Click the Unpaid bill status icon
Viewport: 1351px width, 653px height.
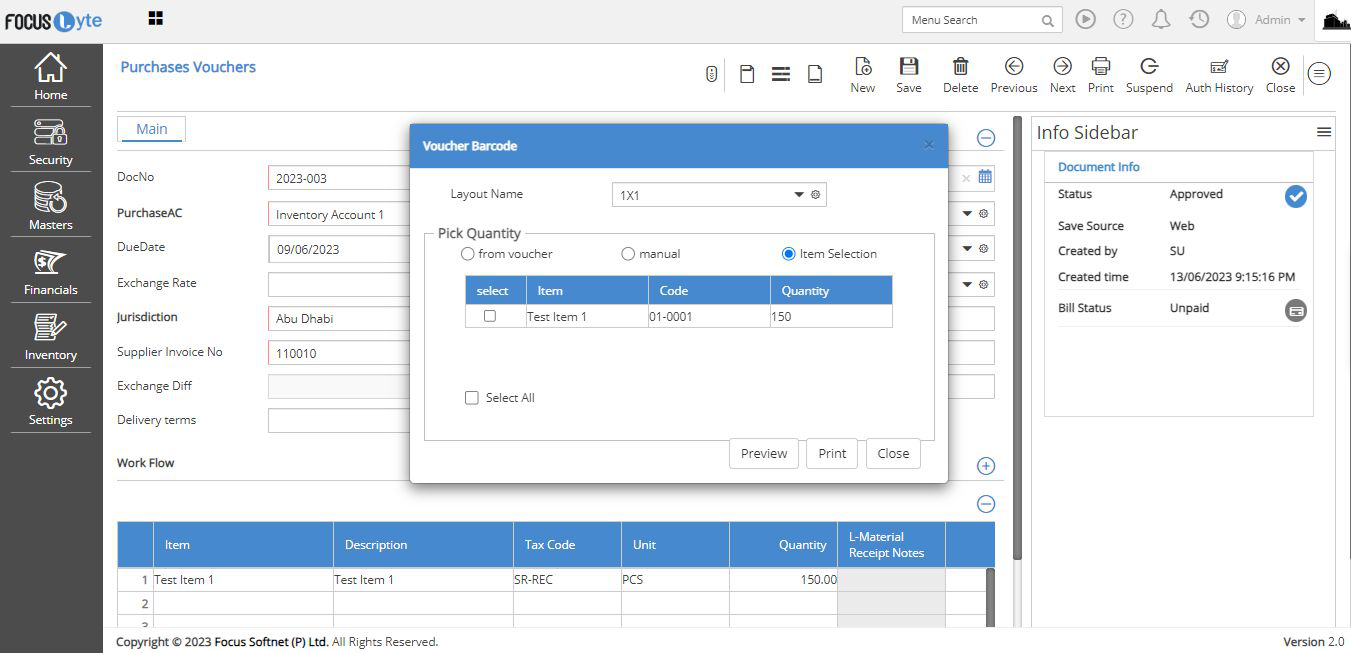tap(1295, 311)
